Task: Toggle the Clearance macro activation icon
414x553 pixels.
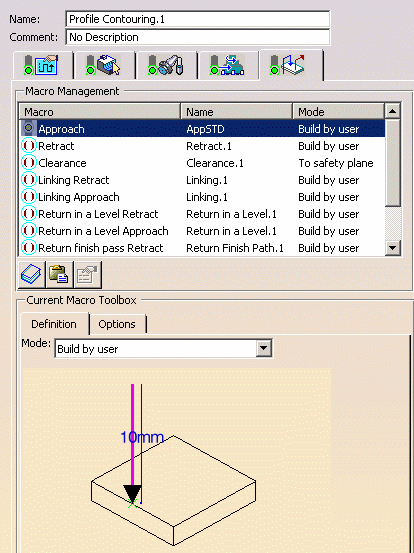Action: click(x=29, y=162)
